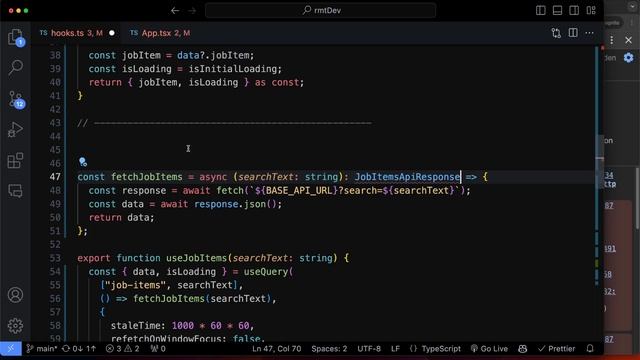Screen dimensions: 640x360
Task: Close the browser panel with X icon
Action: 628,40
